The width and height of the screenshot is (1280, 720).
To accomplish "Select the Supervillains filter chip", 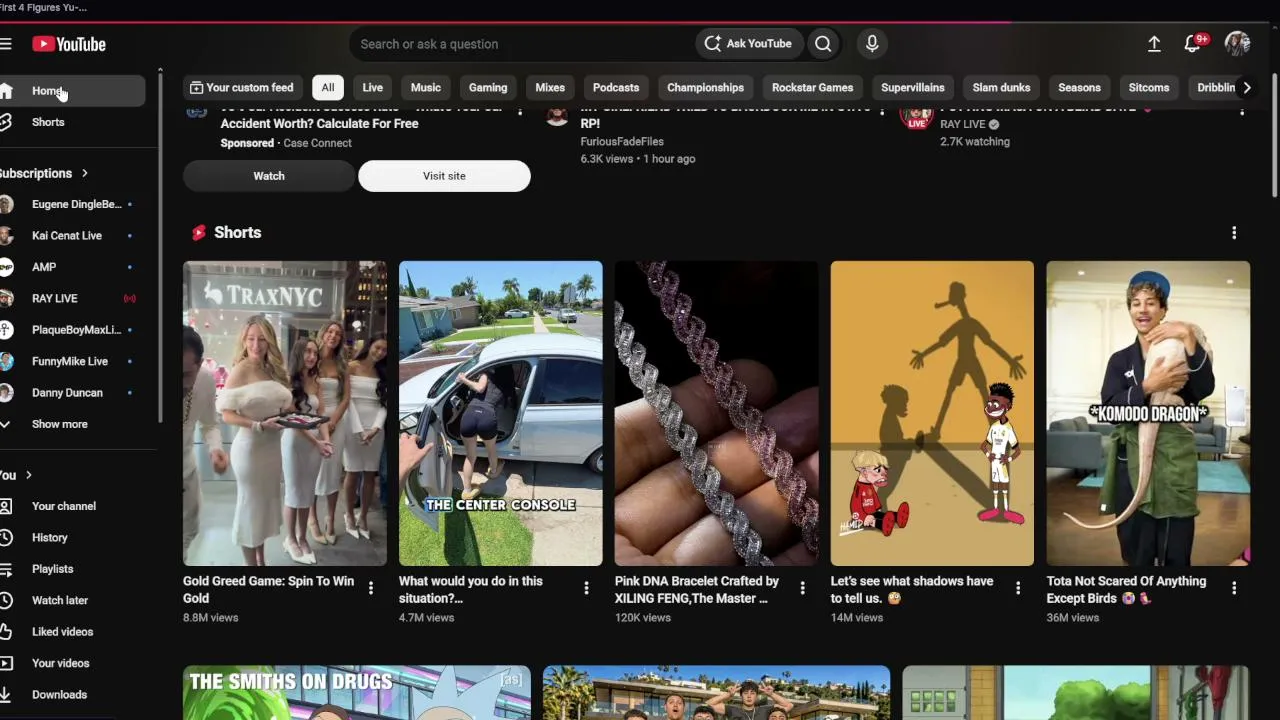I will [x=913, y=88].
